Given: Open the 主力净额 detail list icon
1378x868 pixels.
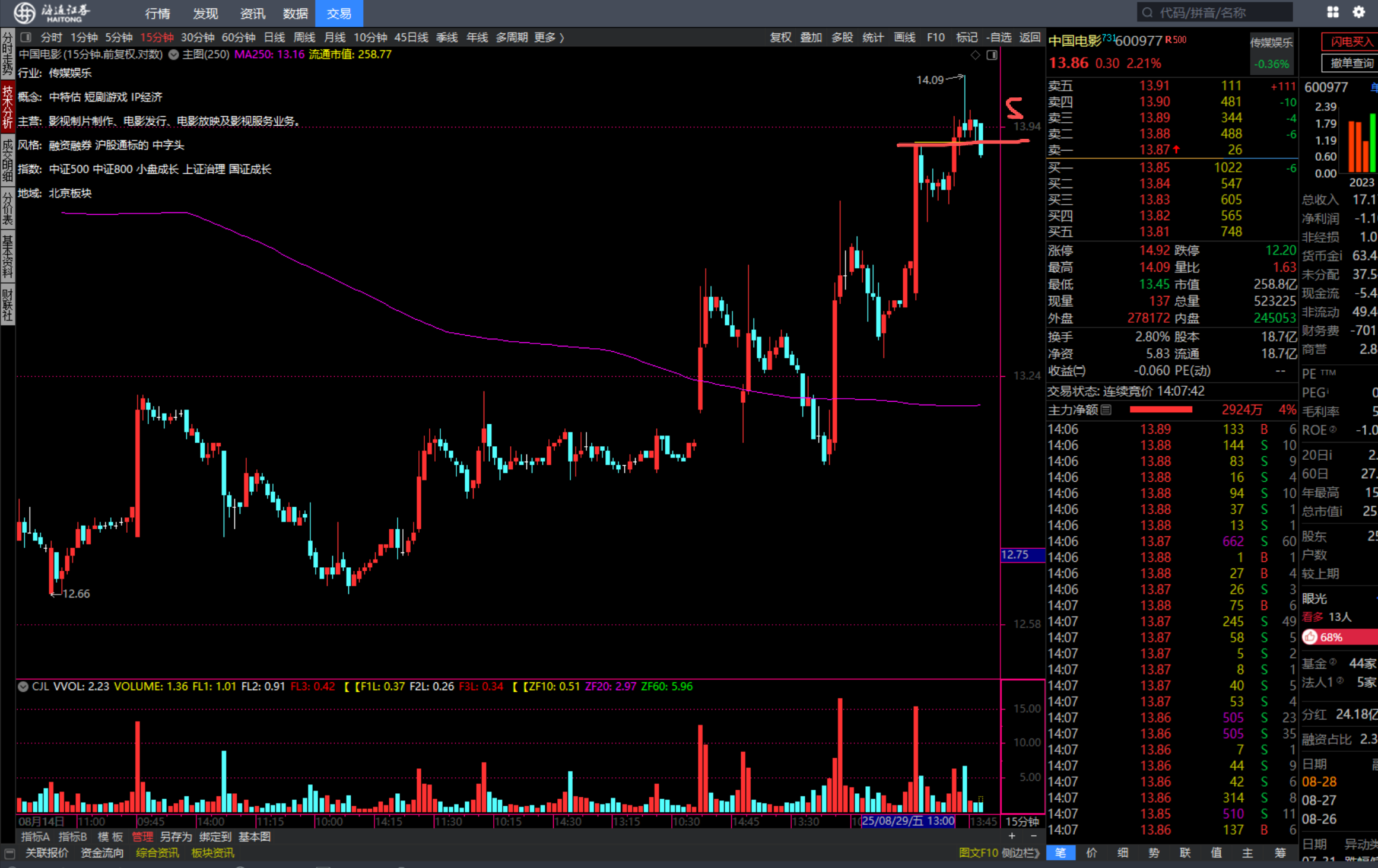Looking at the screenshot, I should coord(1106,410).
